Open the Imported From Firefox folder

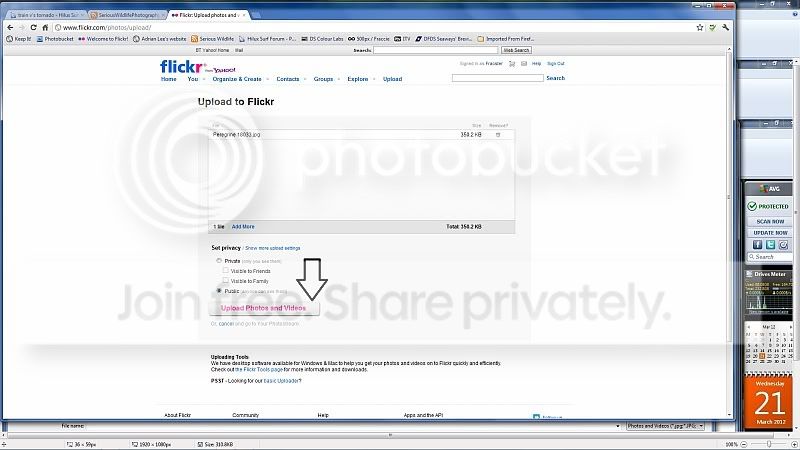506,39
